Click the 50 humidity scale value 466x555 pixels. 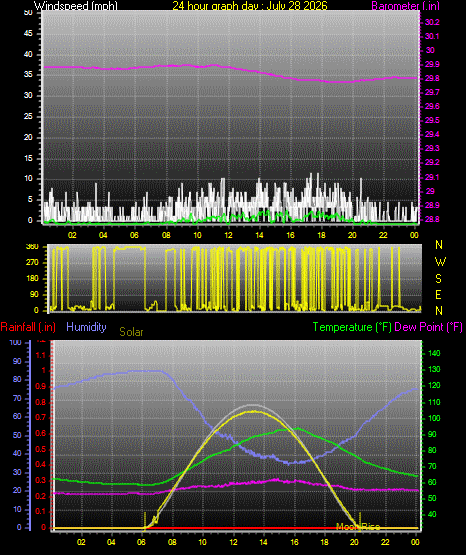(x=17, y=435)
